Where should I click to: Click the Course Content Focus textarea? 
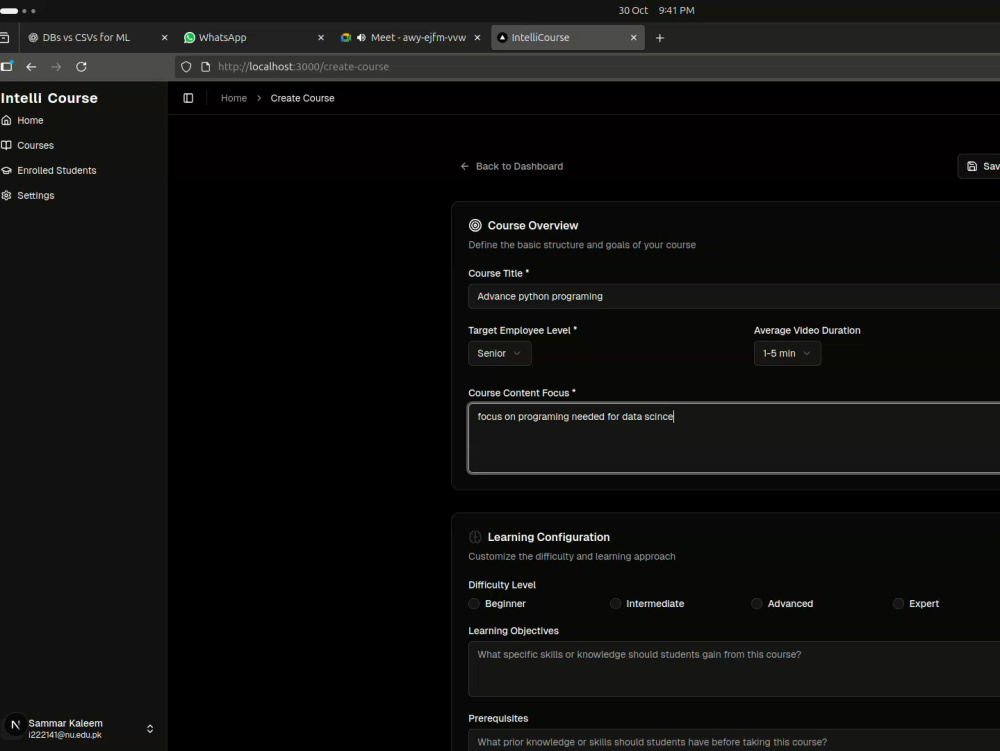734,438
